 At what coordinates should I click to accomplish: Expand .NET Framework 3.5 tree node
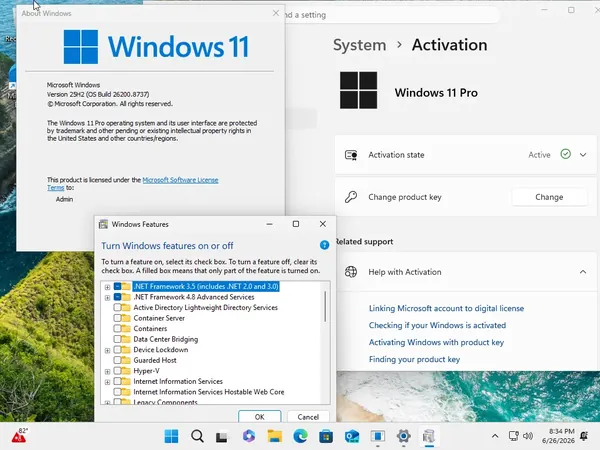click(108, 287)
